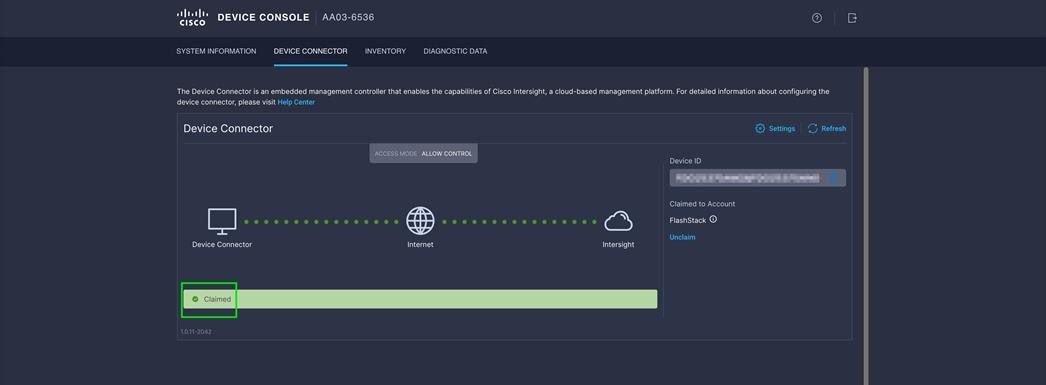Click the Device Connector monitor icon
This screenshot has height=385, width=1046.
pyautogui.click(x=222, y=221)
